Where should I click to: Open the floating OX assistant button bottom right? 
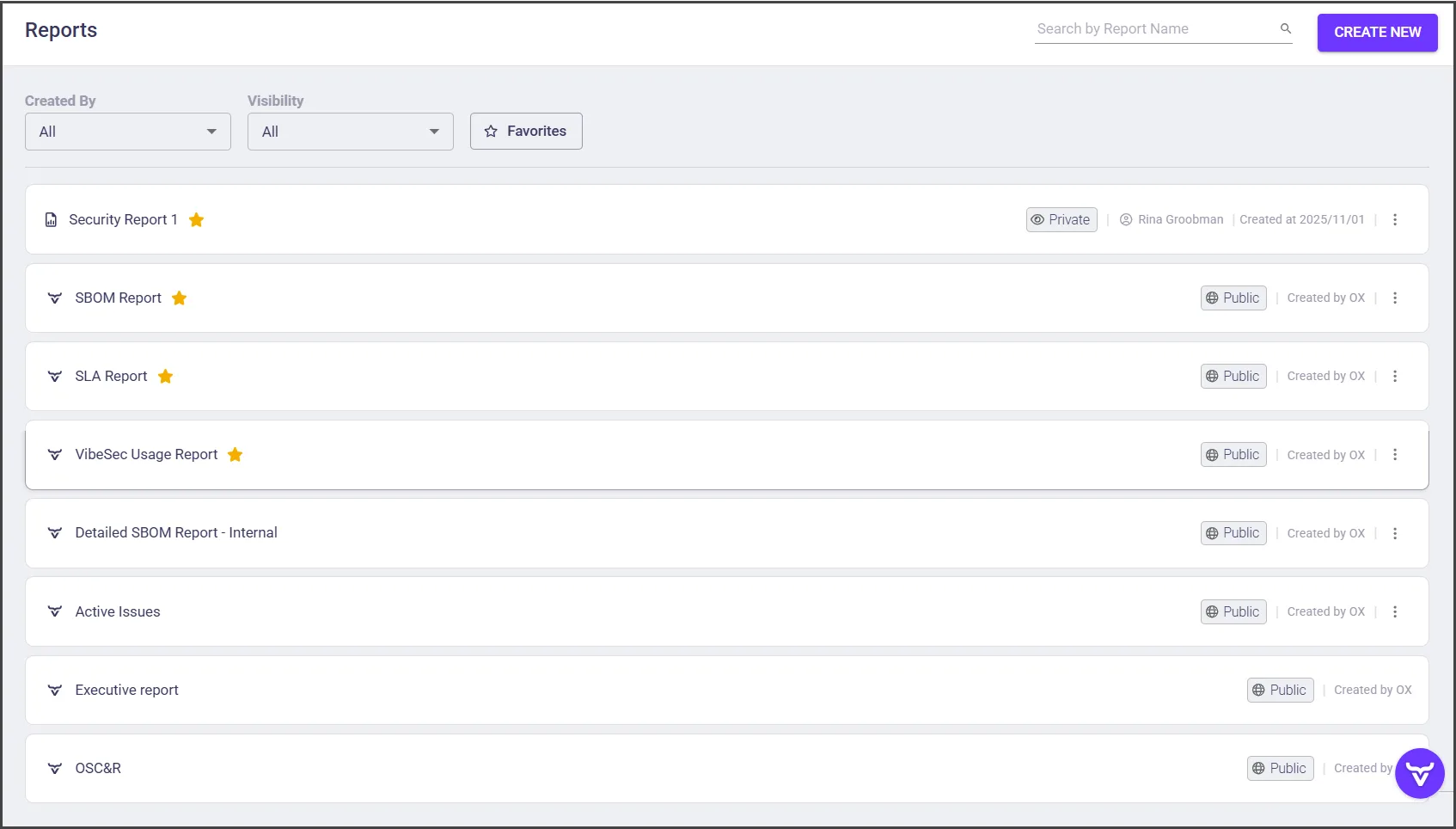pos(1419,773)
